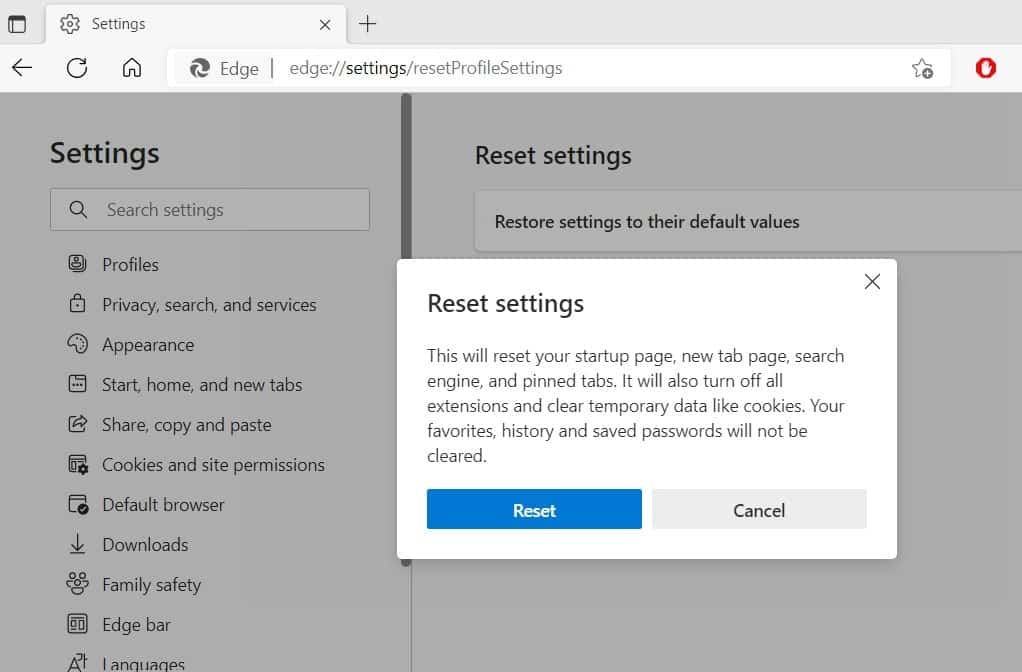The width and height of the screenshot is (1022, 672).
Task: Go to Start, home, and new tabs
Action: coord(201,385)
